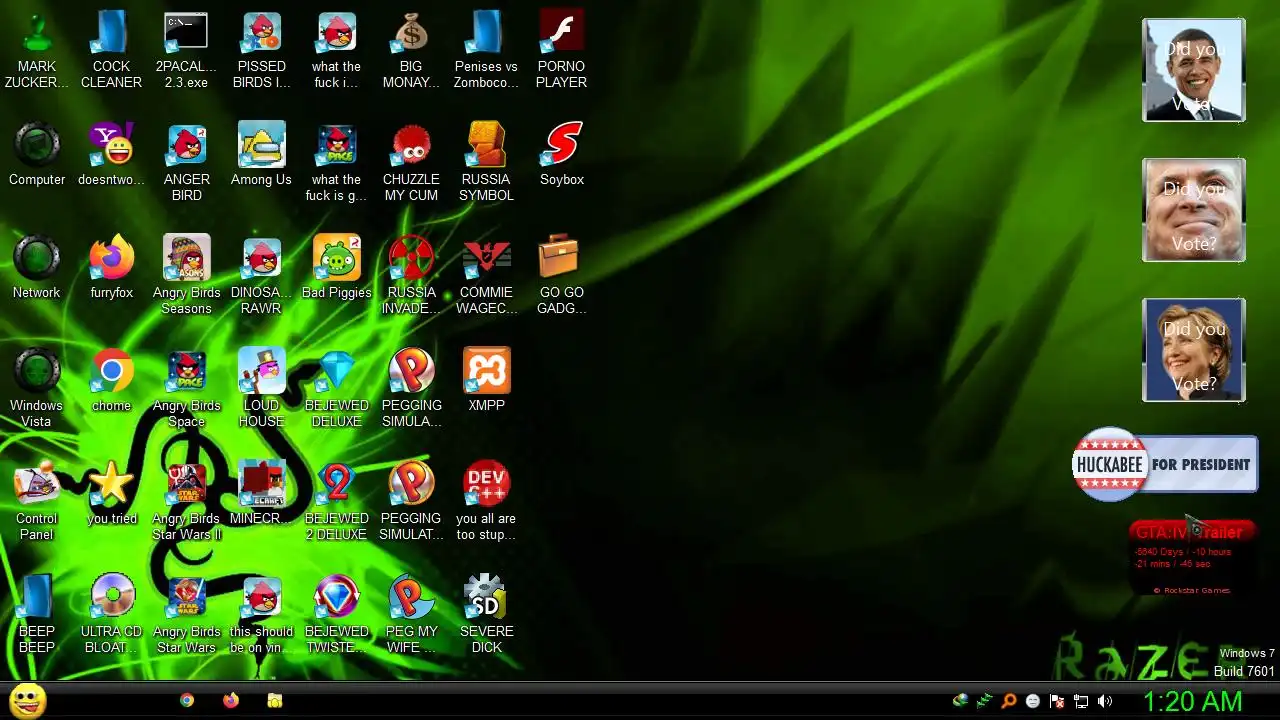Launch the Dev-C++ 'you all are too stup...' icon
1280x720 pixels.
pyautogui.click(x=486, y=502)
